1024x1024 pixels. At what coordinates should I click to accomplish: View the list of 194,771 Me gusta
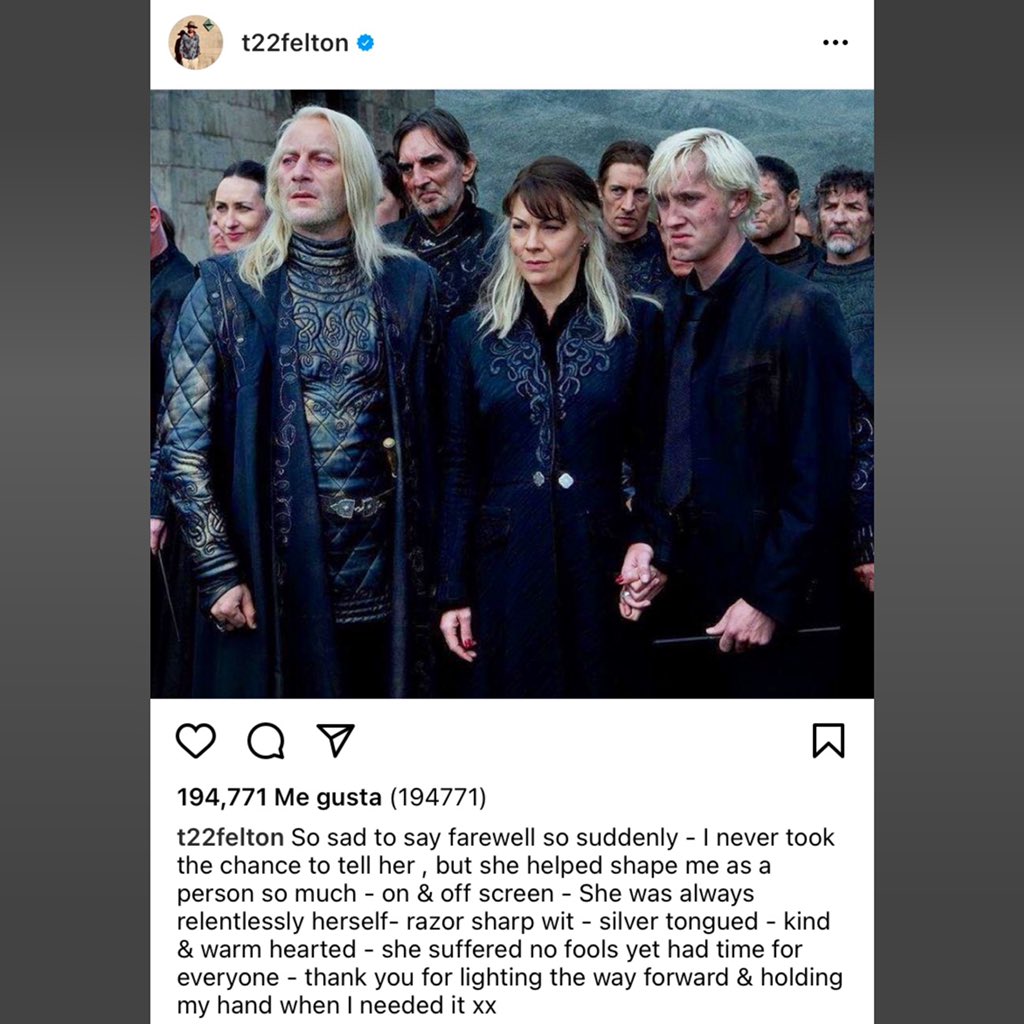(x=280, y=797)
